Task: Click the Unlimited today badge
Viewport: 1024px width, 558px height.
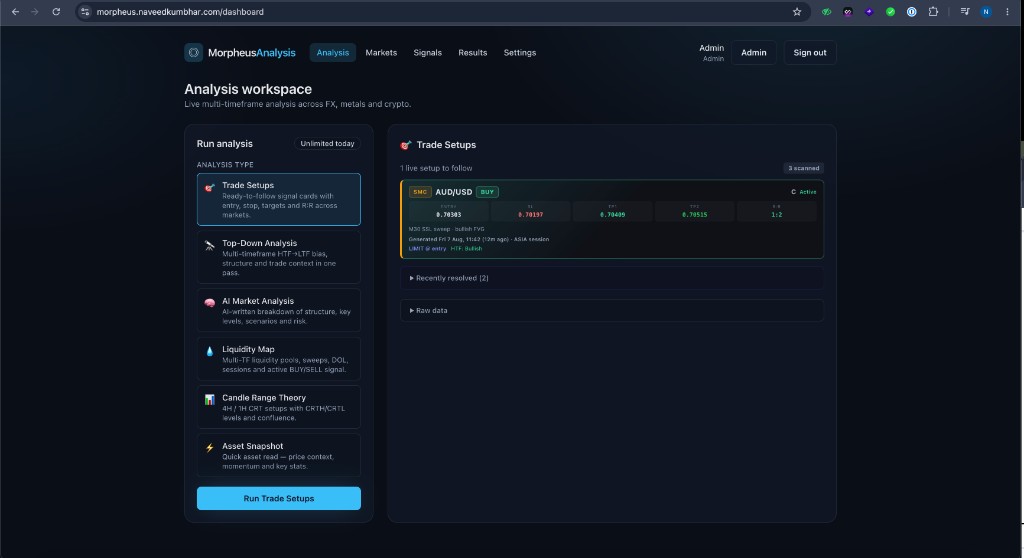Action: coord(327,144)
